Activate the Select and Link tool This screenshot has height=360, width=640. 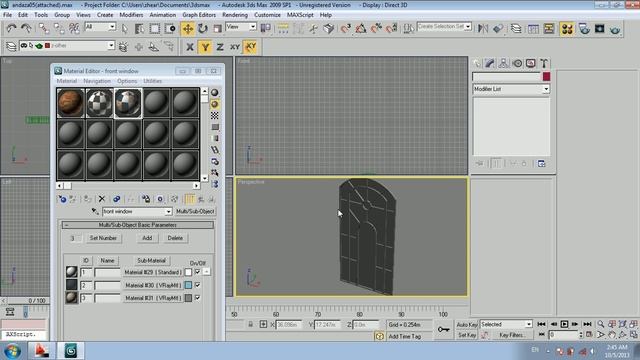click(44, 28)
